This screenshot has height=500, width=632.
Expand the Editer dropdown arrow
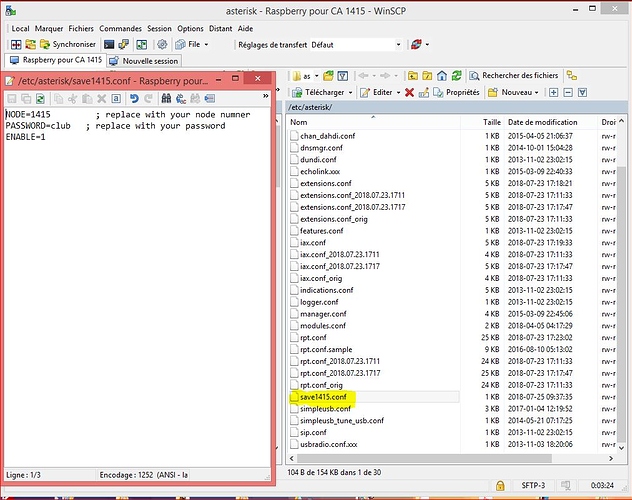point(398,93)
